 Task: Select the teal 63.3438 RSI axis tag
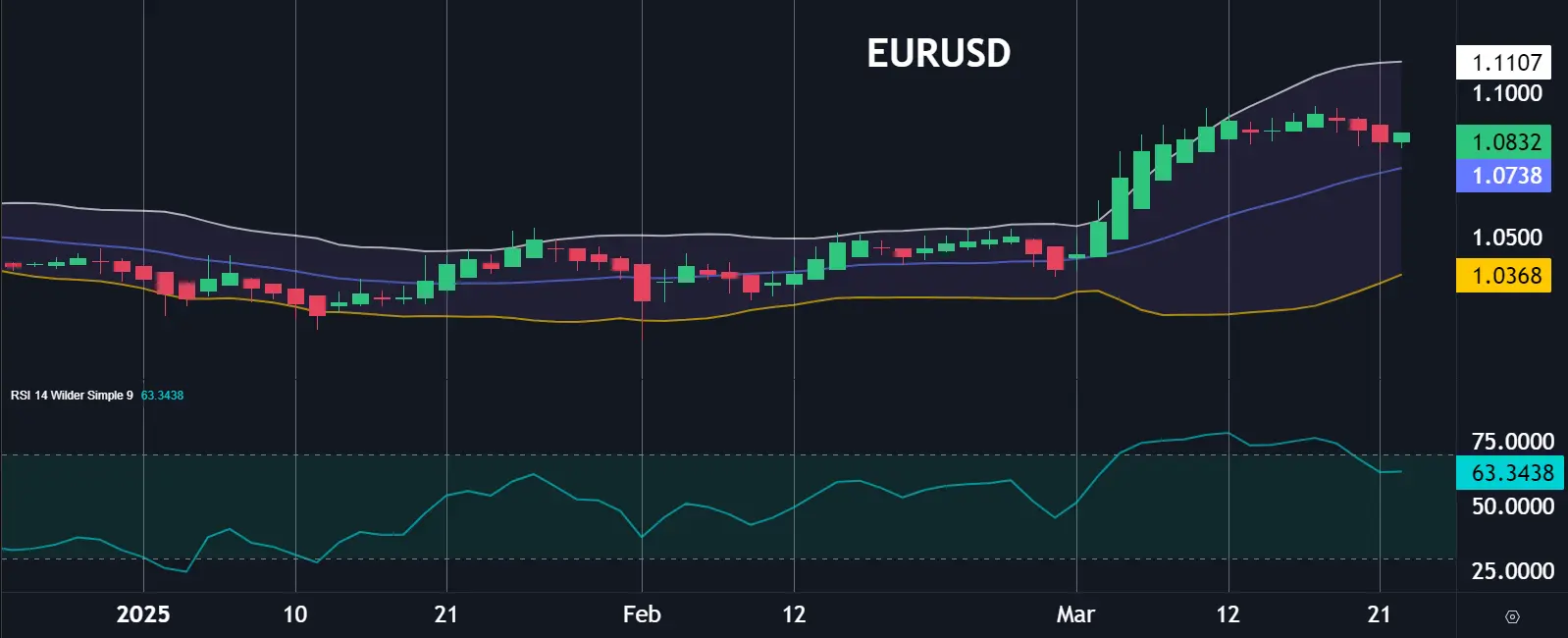click(1509, 472)
